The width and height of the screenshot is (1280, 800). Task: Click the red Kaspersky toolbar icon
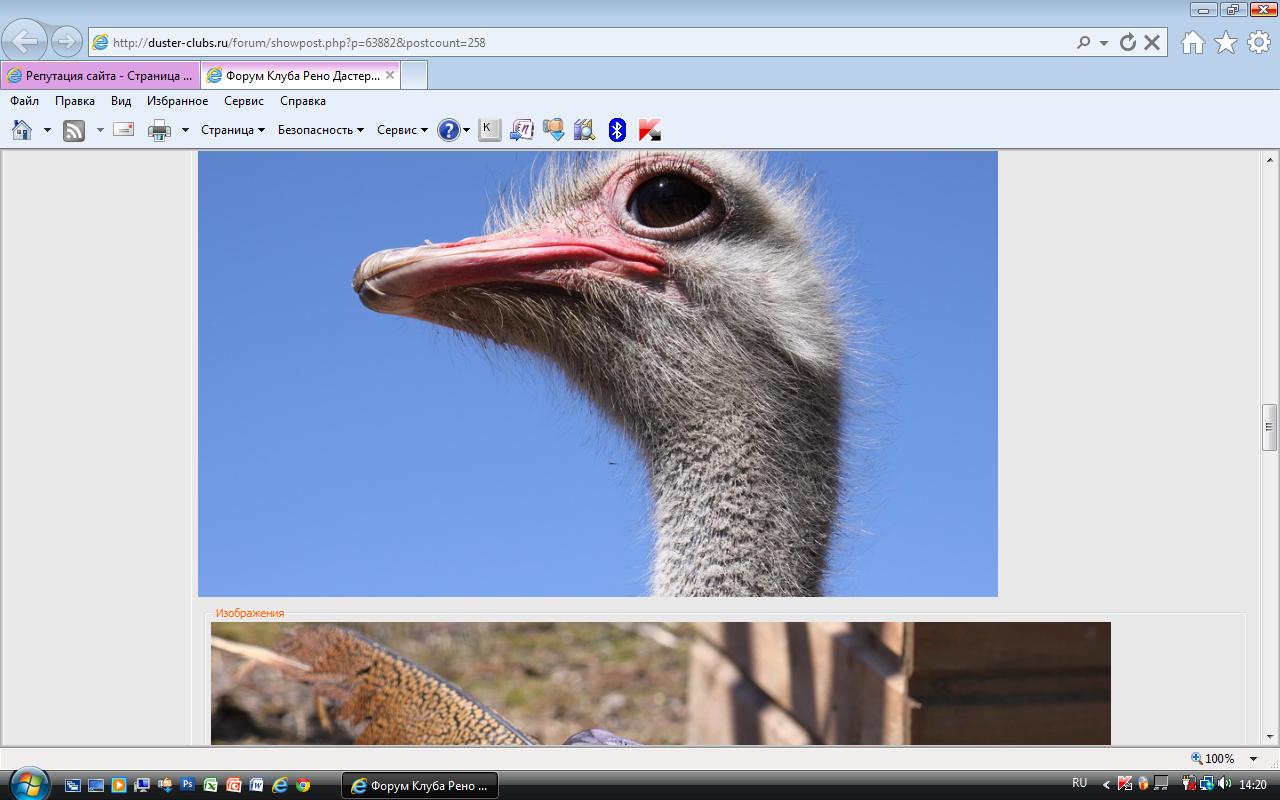pyautogui.click(x=650, y=130)
